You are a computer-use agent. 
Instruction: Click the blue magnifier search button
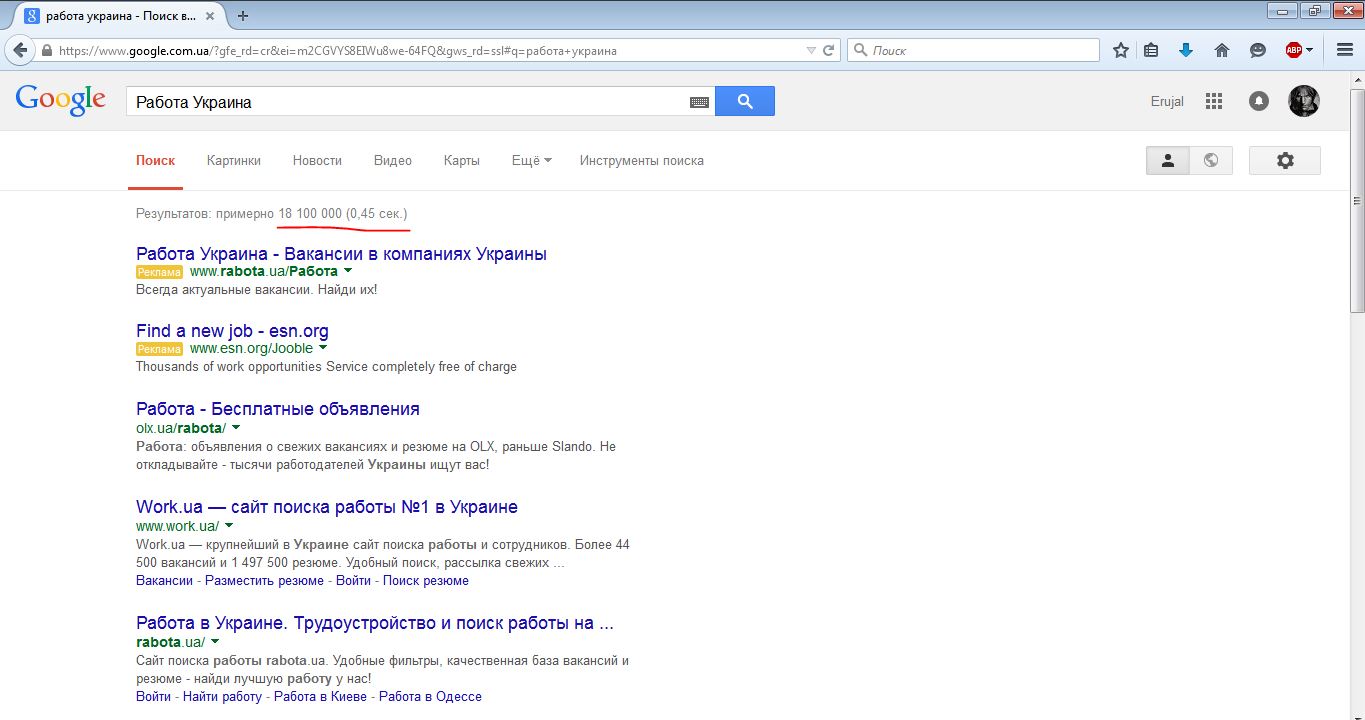click(745, 101)
